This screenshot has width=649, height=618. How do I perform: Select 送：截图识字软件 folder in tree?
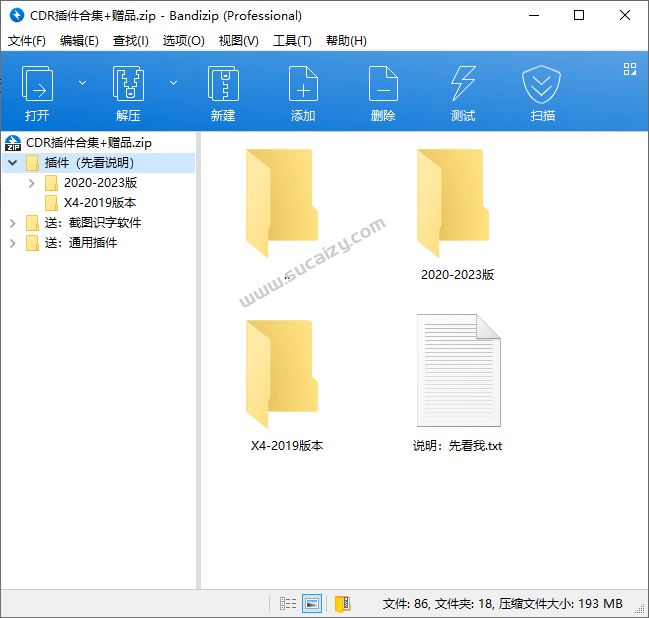(93, 223)
